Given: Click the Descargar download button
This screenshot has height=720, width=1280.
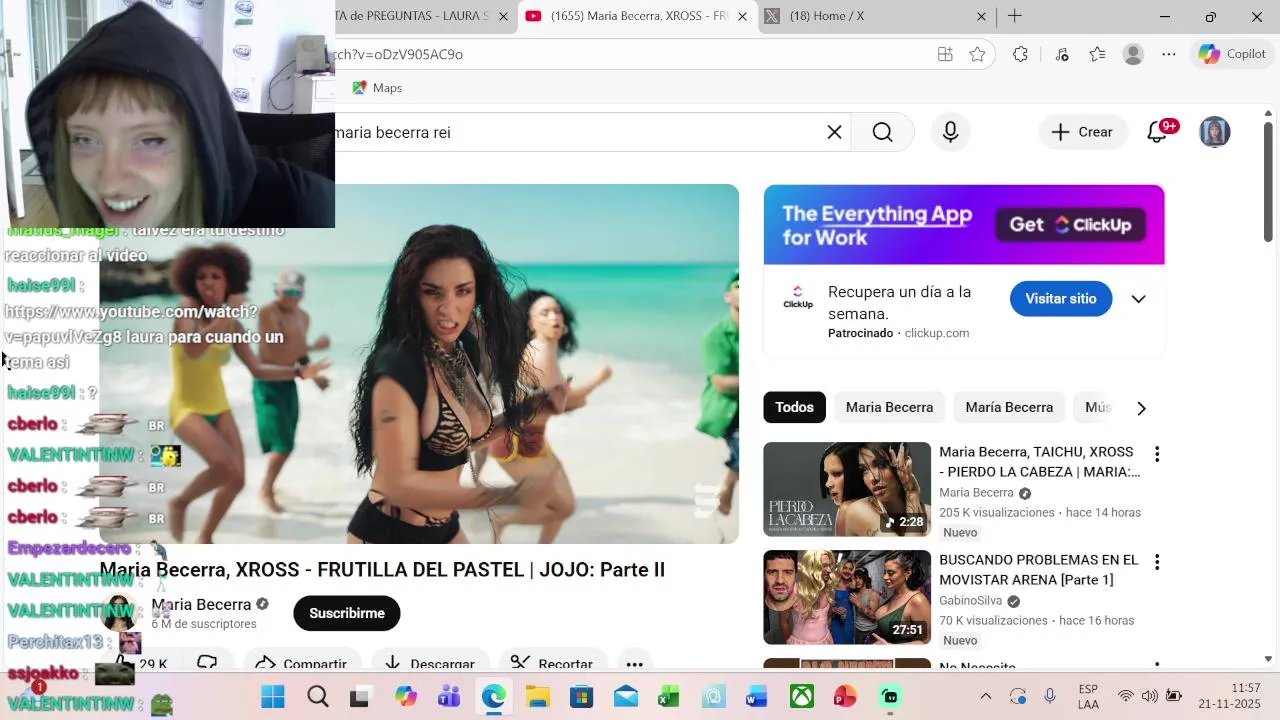Looking at the screenshot, I should [x=430, y=664].
